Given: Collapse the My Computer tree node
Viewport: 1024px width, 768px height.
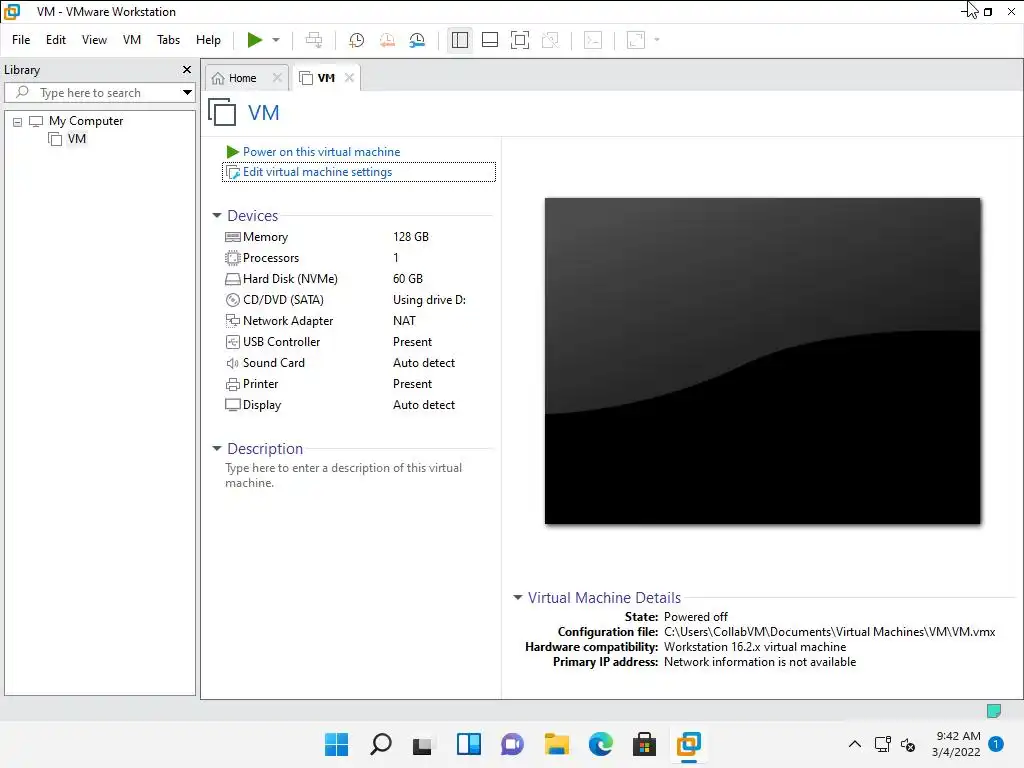Looking at the screenshot, I should click(x=18, y=121).
